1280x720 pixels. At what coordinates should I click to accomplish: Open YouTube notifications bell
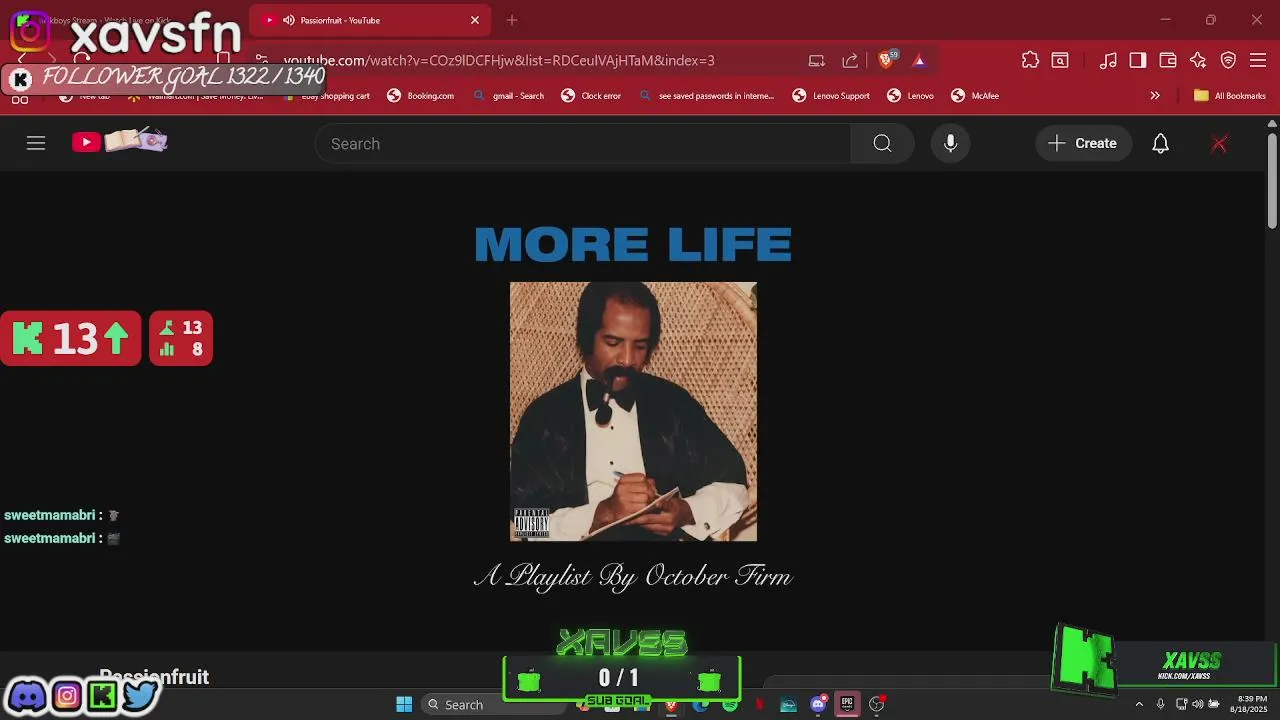click(x=1160, y=143)
